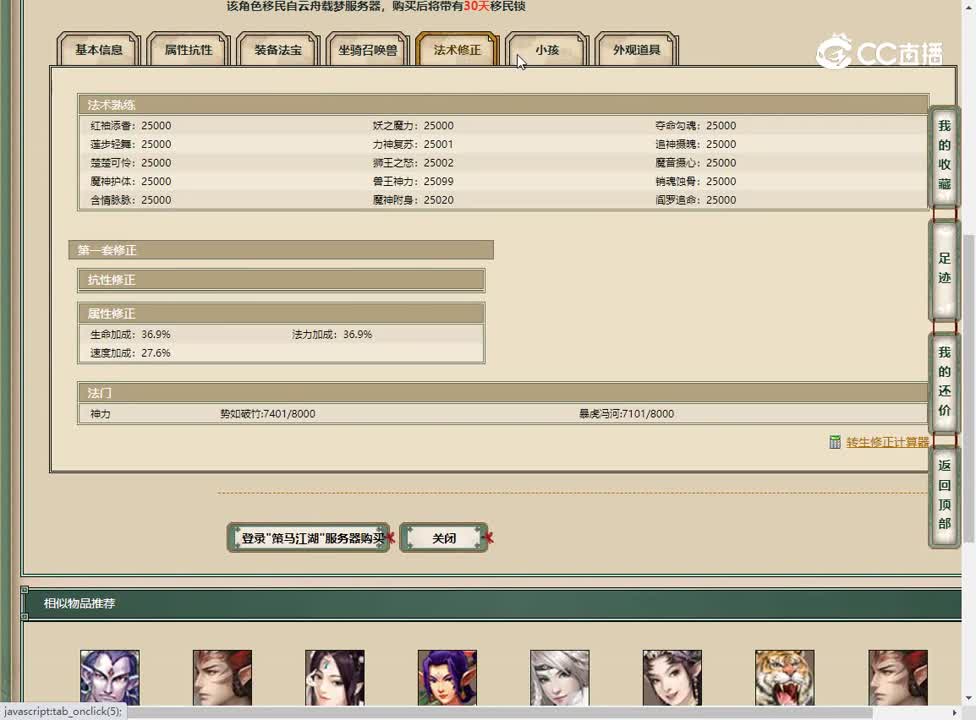Click the 关闭 button
The image size is (976, 720).
point(444,538)
